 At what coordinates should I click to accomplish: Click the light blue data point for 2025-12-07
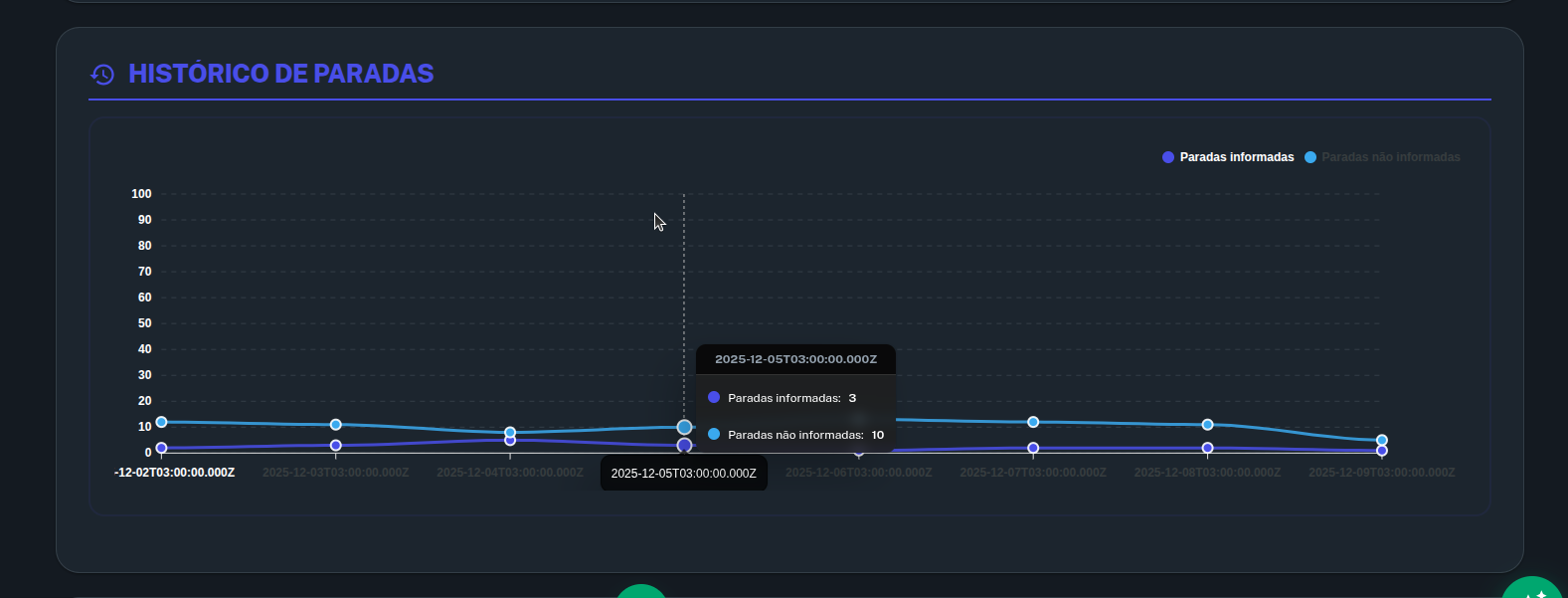1033,422
